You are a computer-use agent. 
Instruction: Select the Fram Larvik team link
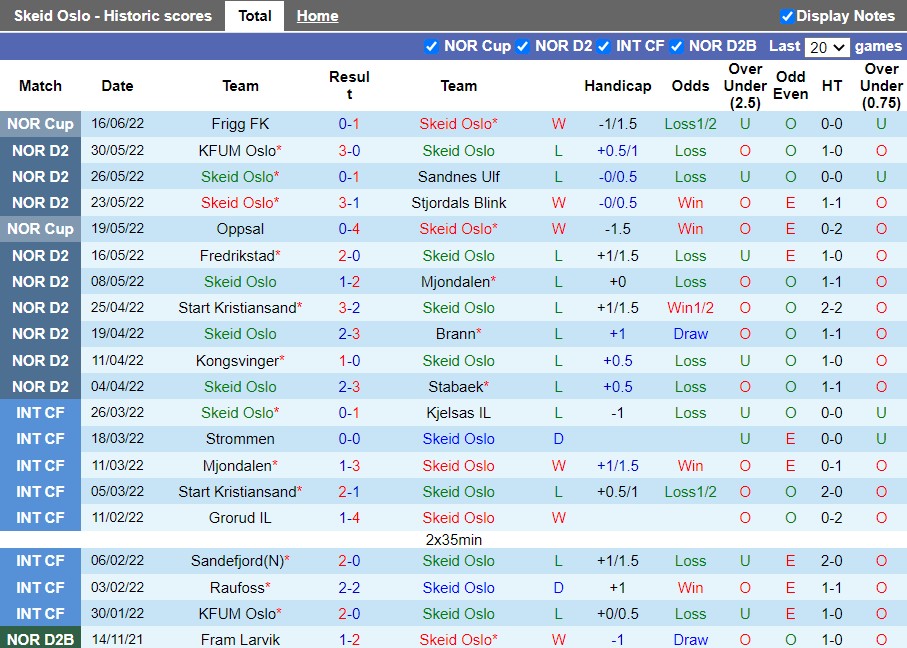[x=240, y=640]
